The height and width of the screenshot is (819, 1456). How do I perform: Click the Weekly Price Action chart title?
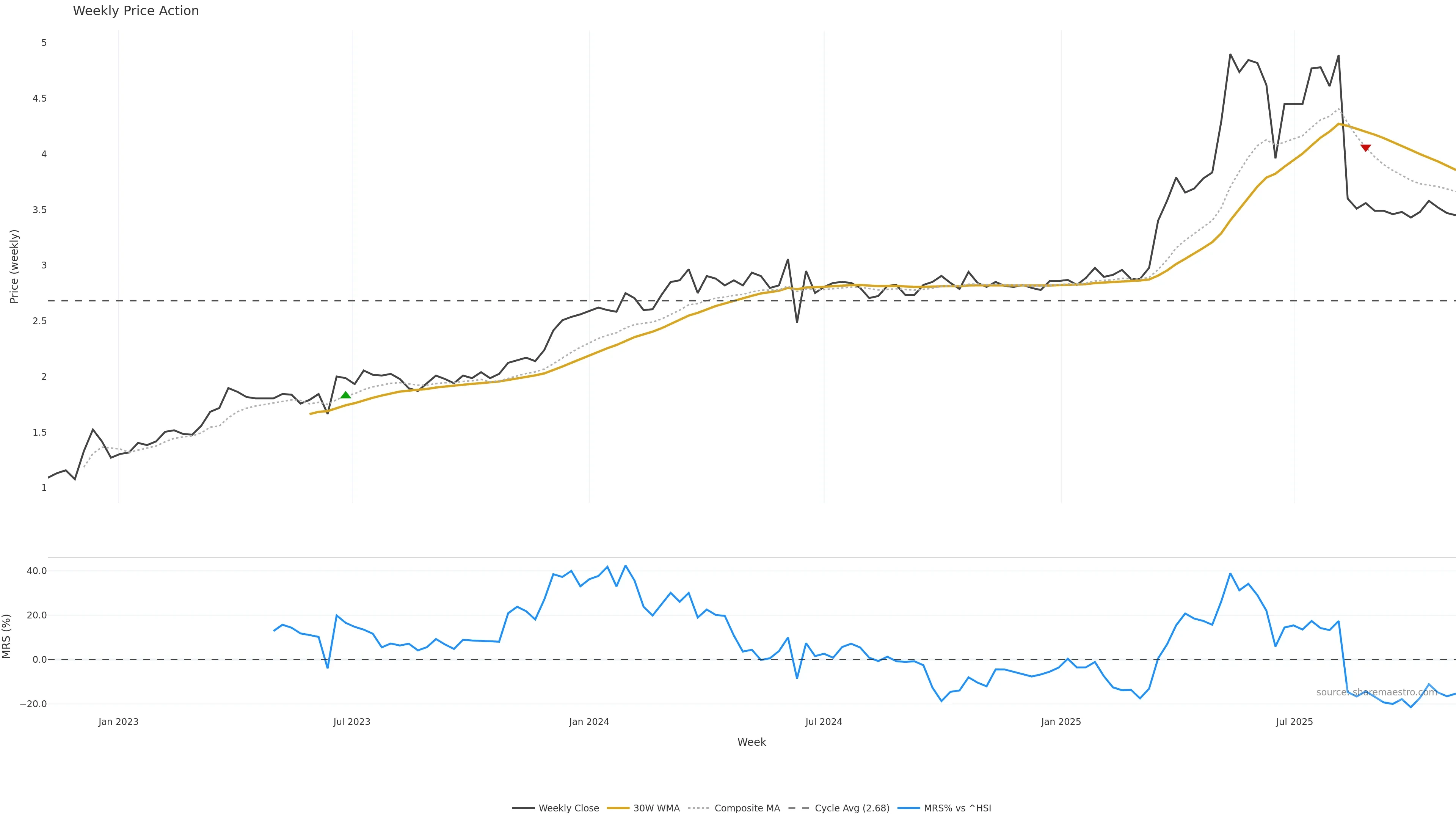coord(136,11)
